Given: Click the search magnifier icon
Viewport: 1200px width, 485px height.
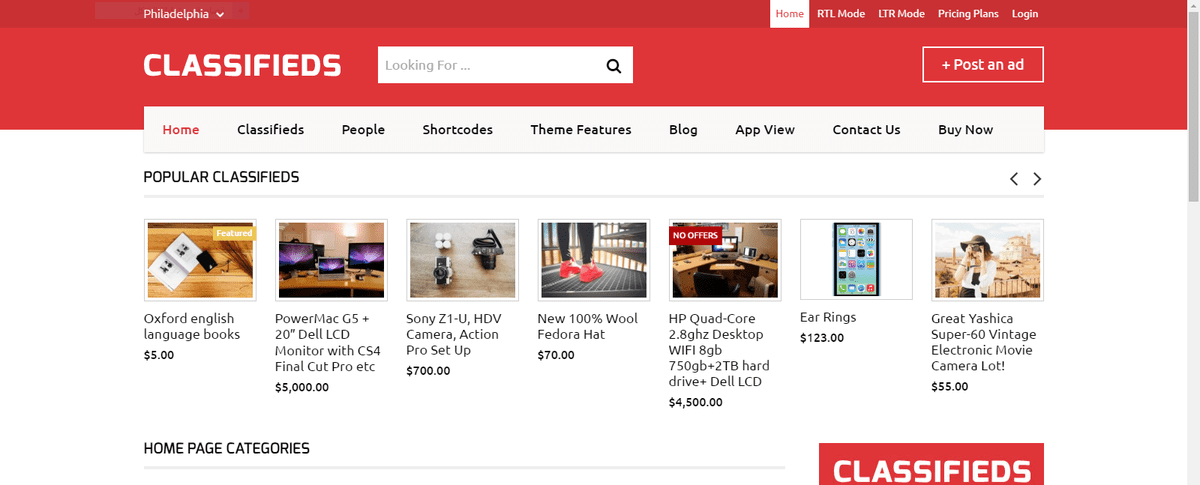Looking at the screenshot, I should [613, 66].
